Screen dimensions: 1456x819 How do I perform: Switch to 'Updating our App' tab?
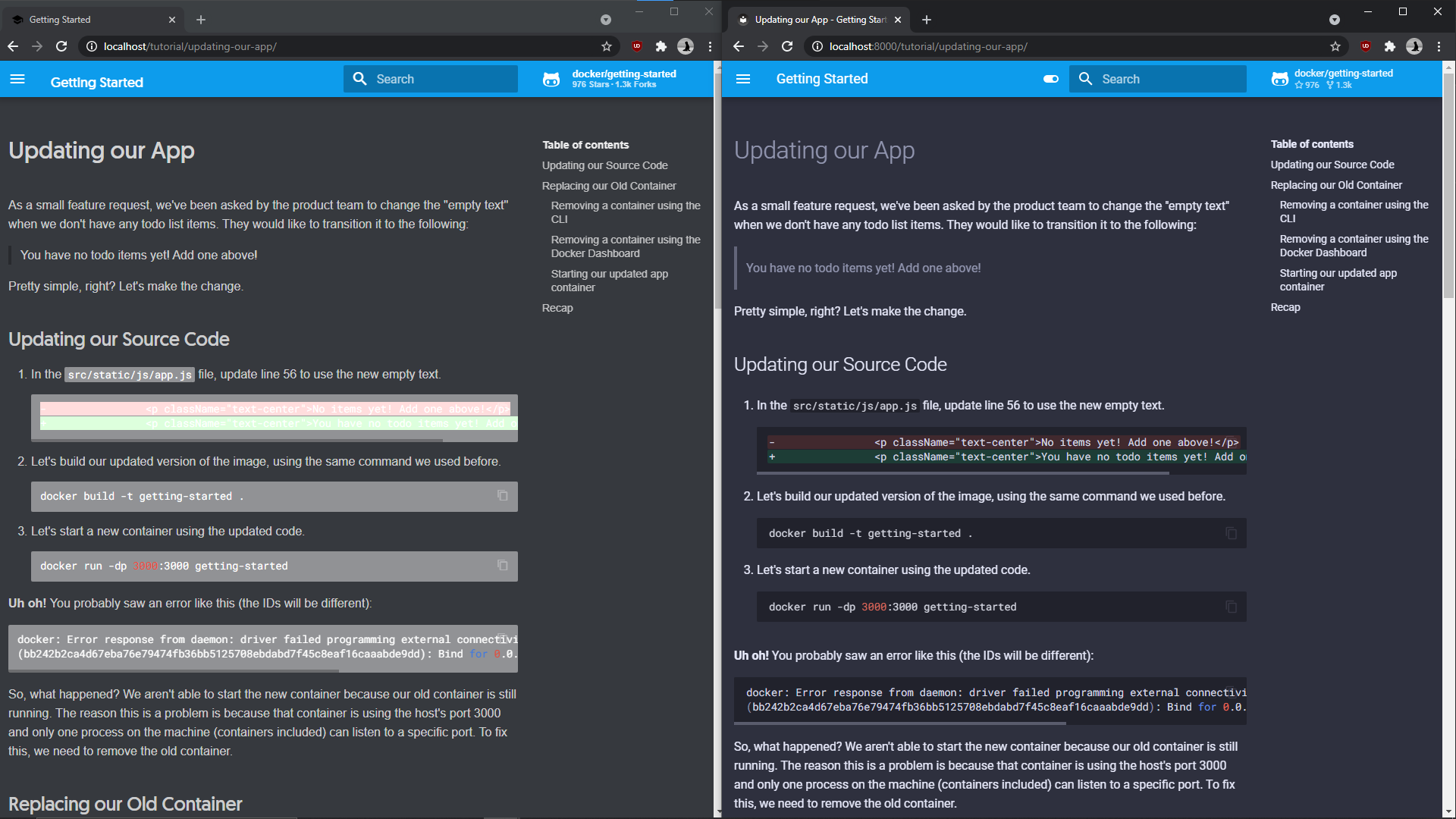point(815,20)
